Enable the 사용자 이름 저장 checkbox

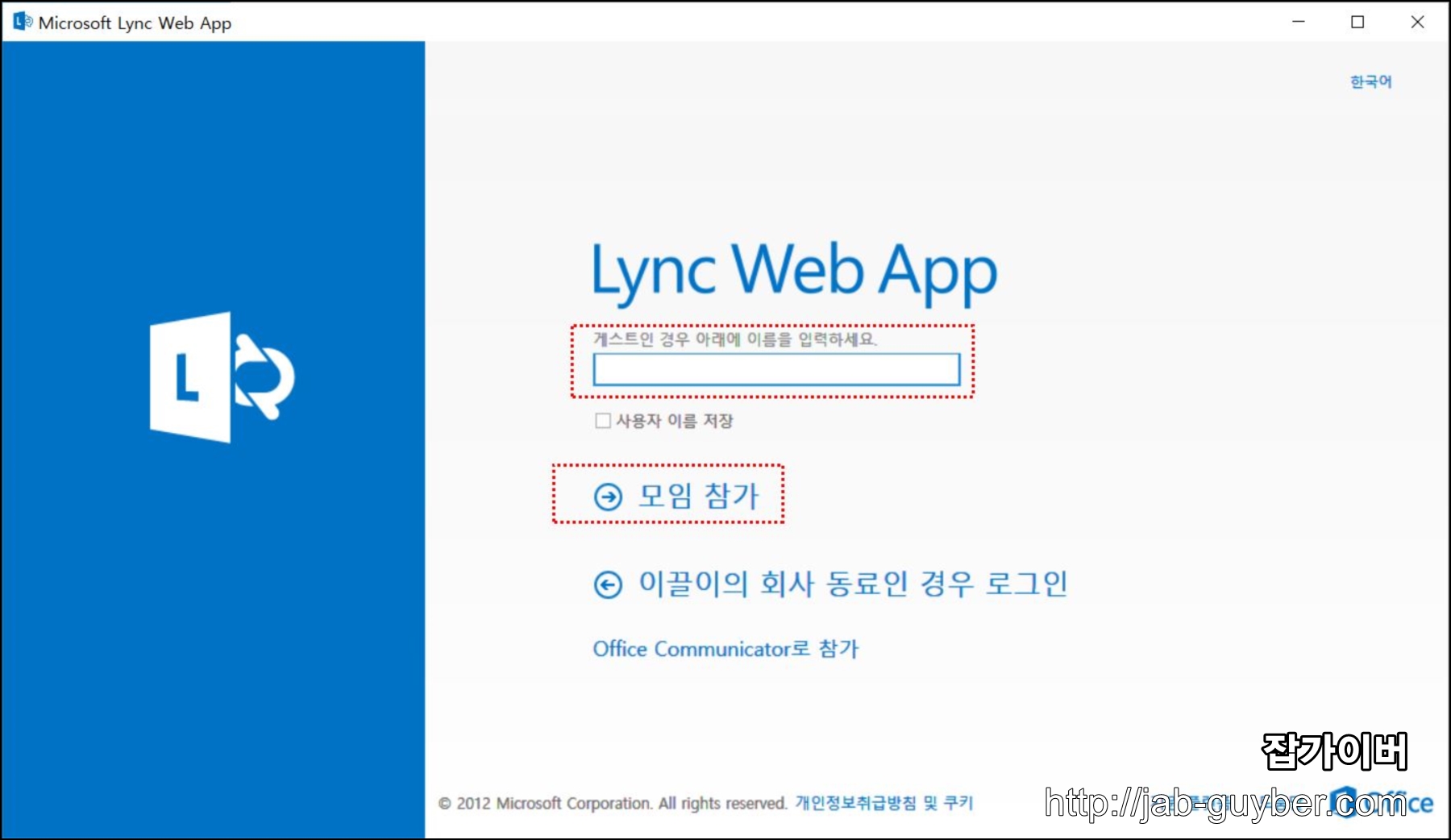[602, 421]
